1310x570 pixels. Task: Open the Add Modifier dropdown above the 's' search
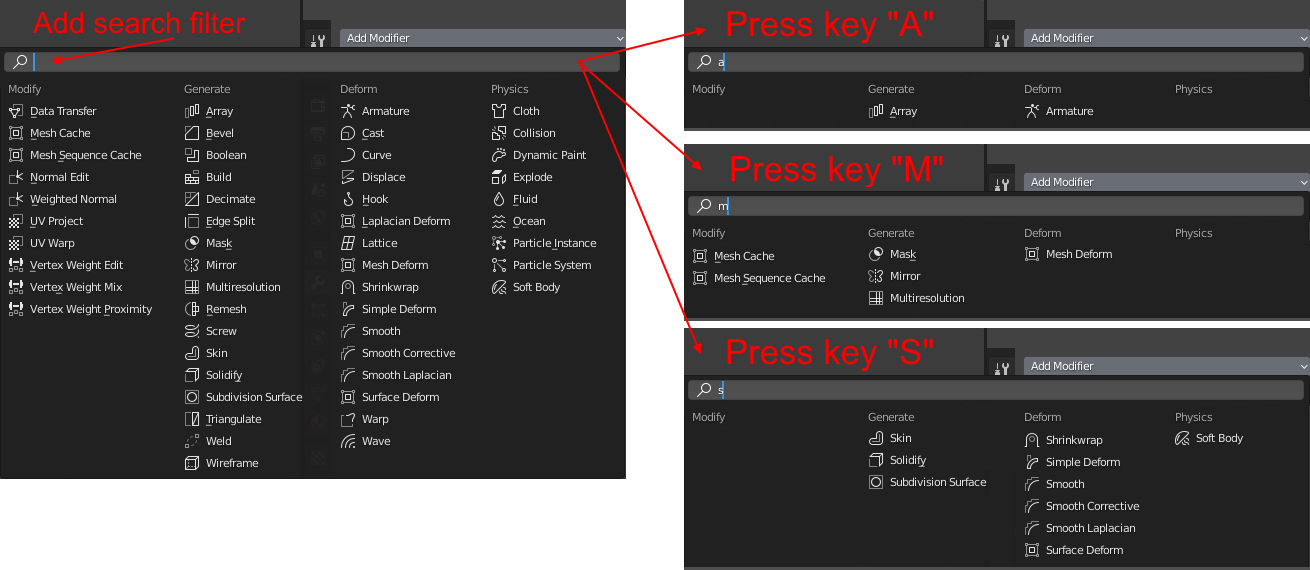click(1166, 366)
